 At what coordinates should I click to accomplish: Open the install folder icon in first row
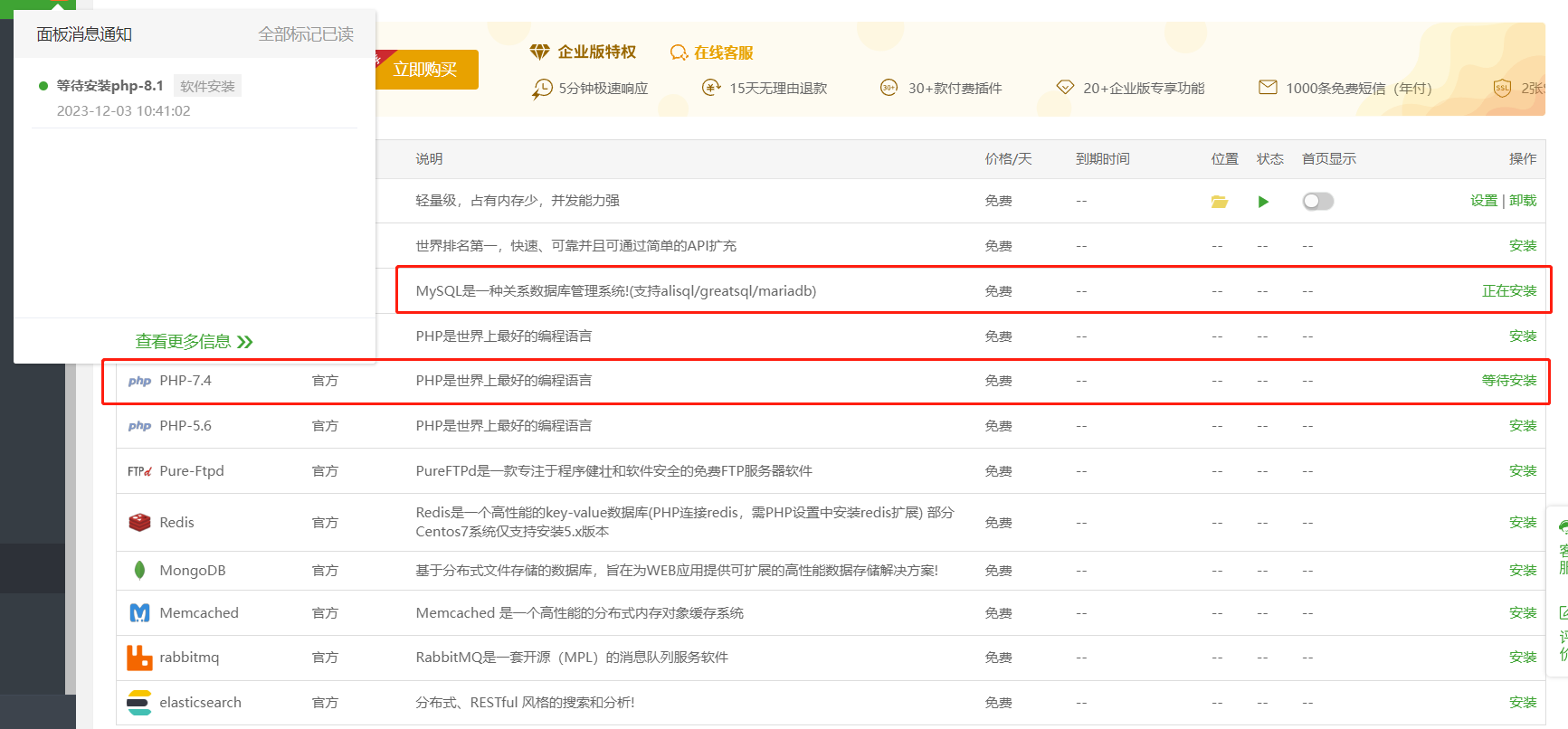click(1220, 202)
